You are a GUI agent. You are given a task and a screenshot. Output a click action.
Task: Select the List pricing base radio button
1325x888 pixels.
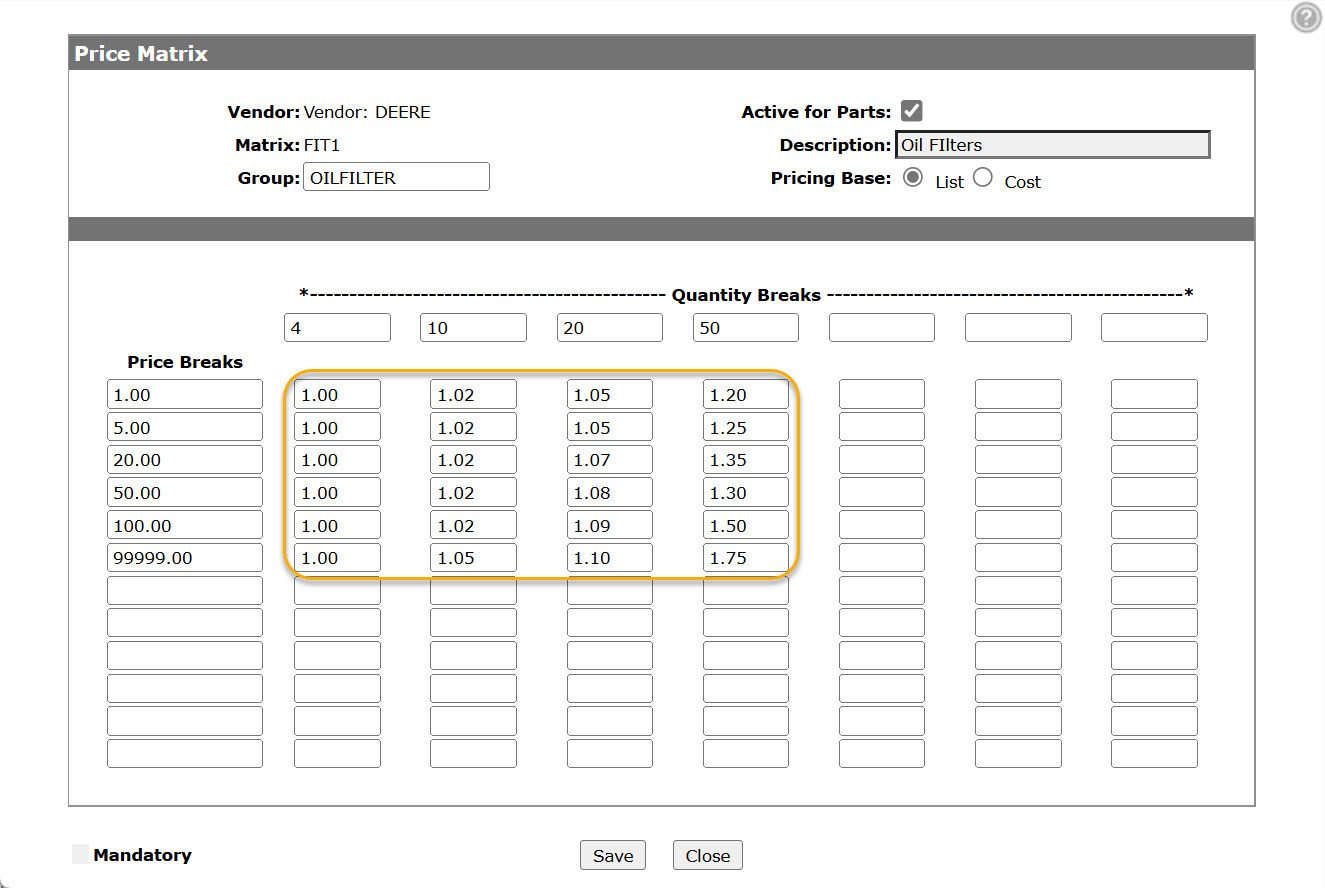click(912, 177)
